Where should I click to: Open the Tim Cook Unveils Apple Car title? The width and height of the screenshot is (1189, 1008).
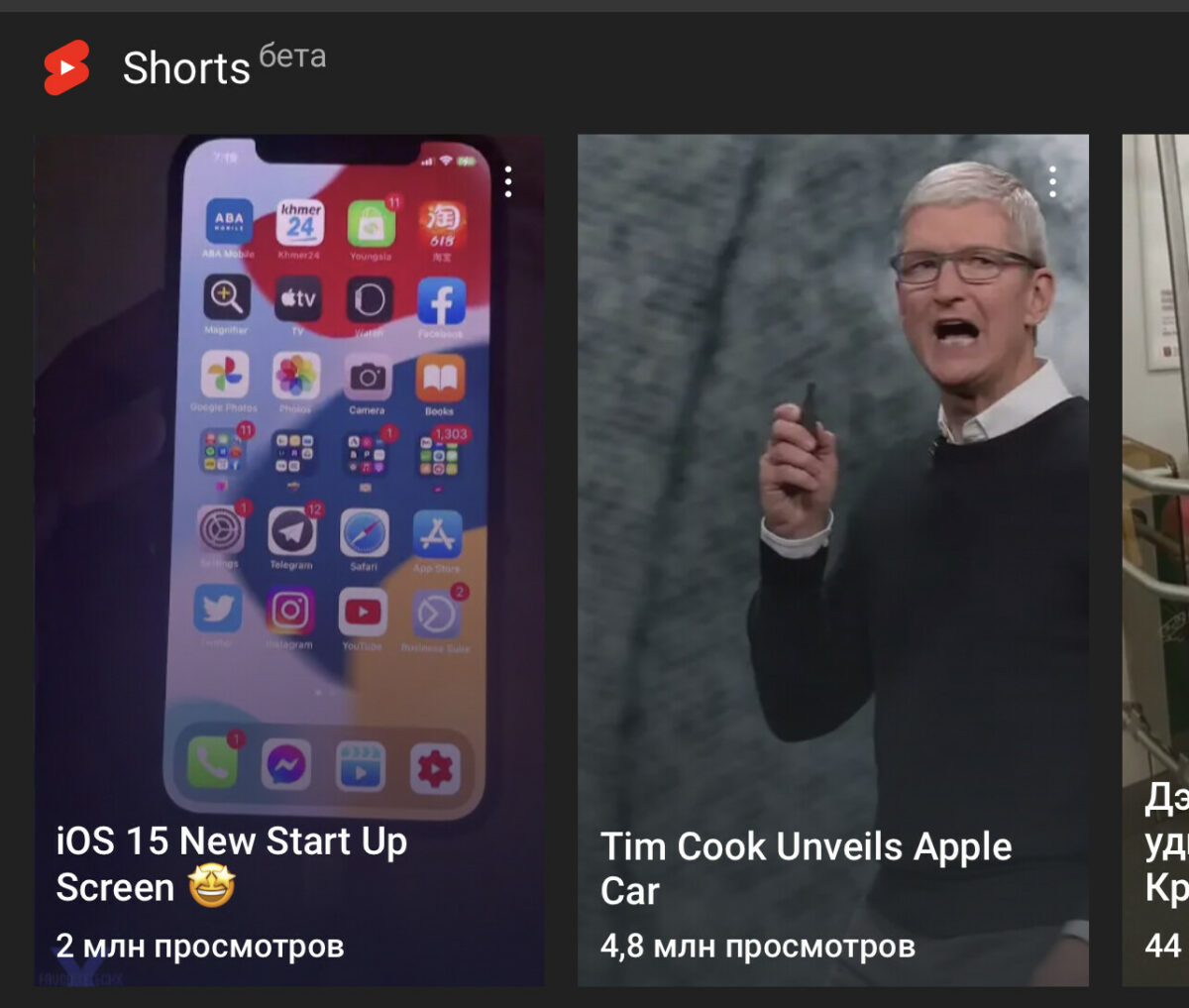pyautogui.click(x=807, y=868)
